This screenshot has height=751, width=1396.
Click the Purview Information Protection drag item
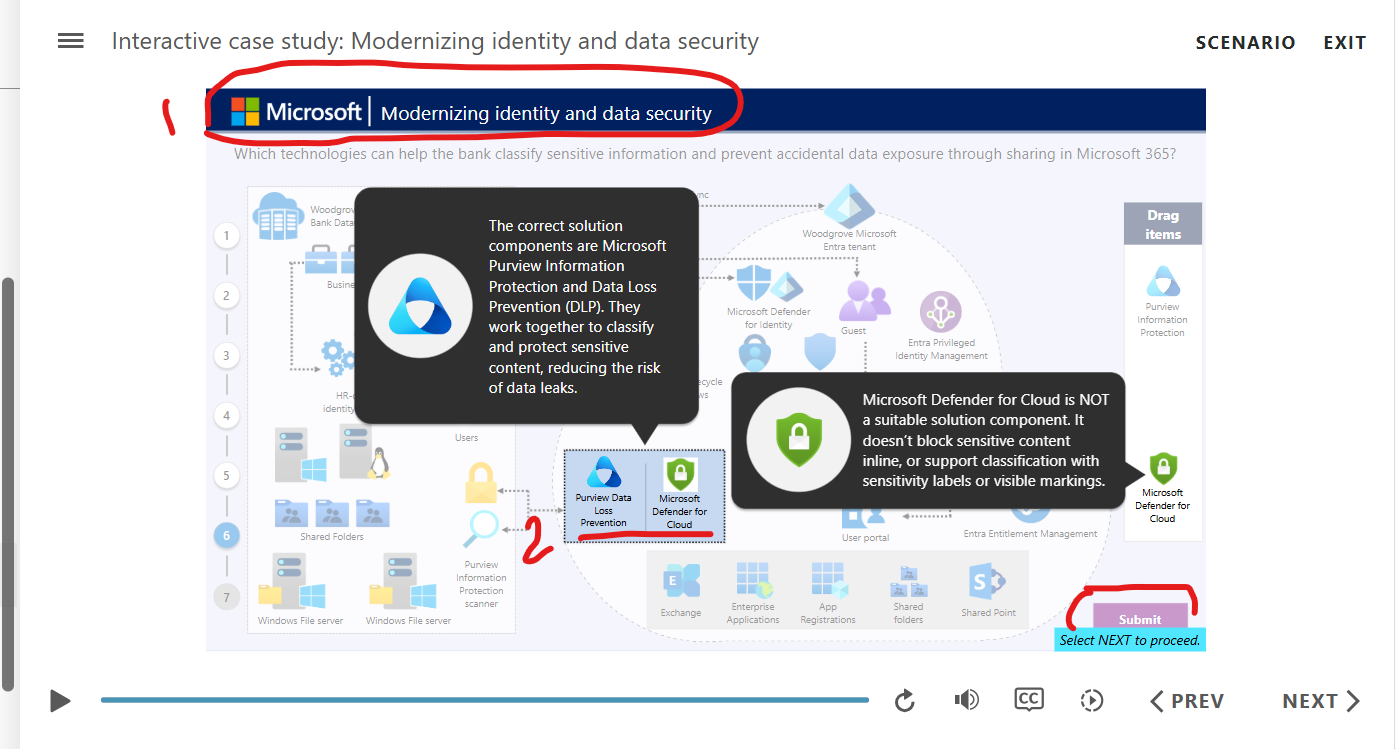pos(1162,301)
